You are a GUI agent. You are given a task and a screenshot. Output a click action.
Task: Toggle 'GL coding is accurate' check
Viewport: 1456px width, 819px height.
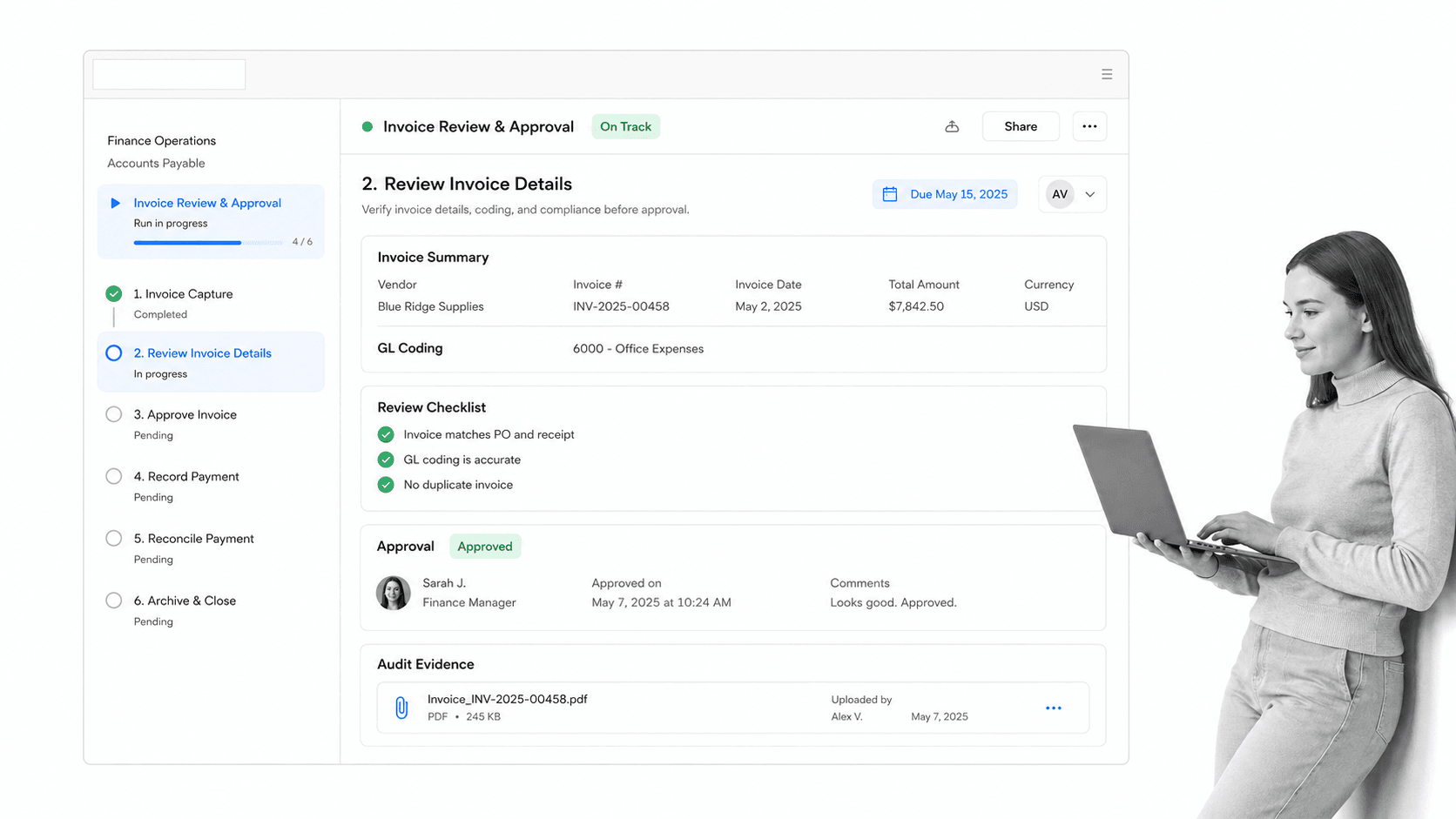coord(386,460)
